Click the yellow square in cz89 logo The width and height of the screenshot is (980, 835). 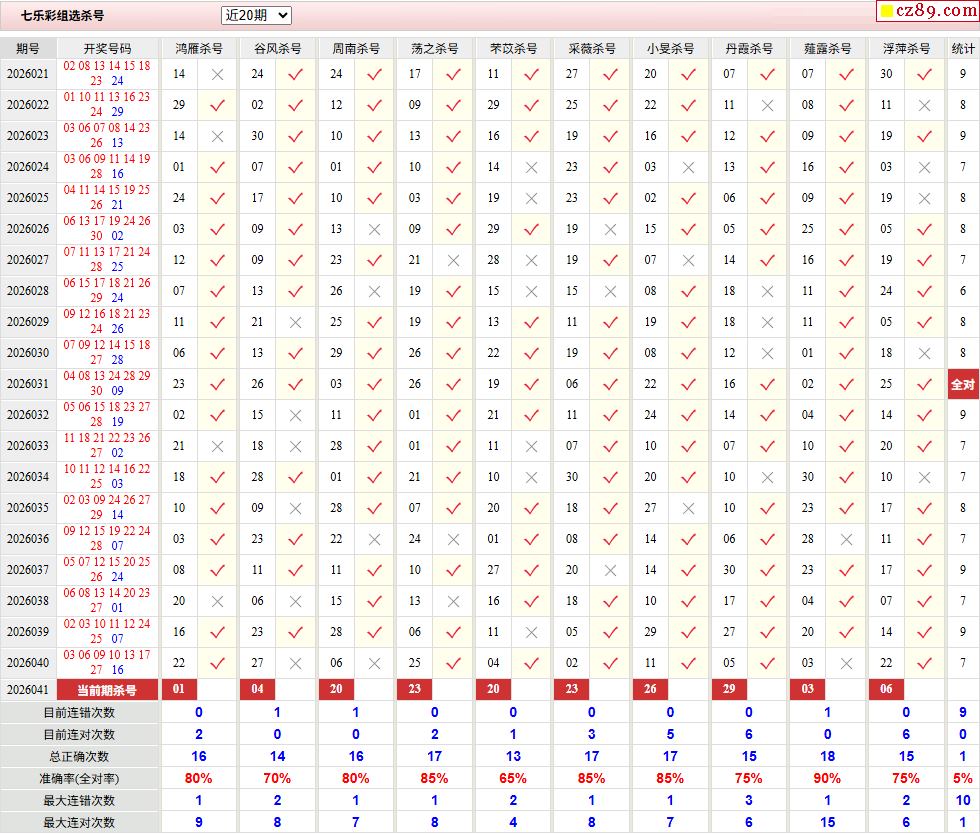(x=886, y=12)
